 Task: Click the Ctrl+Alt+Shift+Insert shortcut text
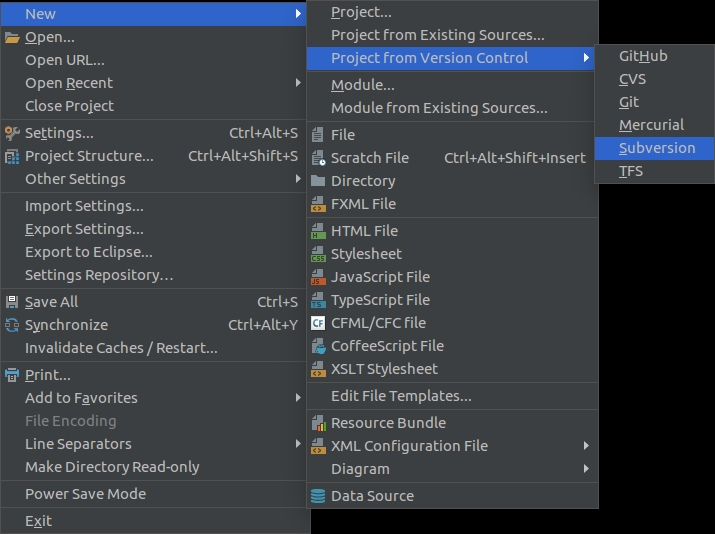[515, 158]
